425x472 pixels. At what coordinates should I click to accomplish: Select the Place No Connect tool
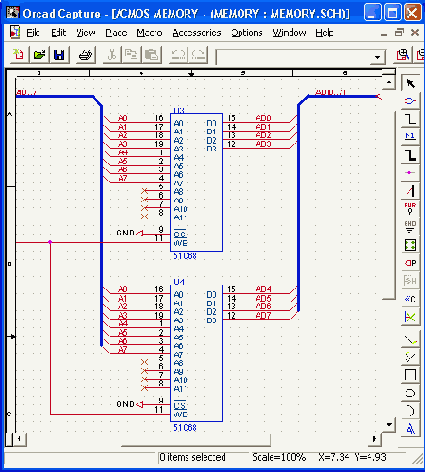(x=410, y=317)
